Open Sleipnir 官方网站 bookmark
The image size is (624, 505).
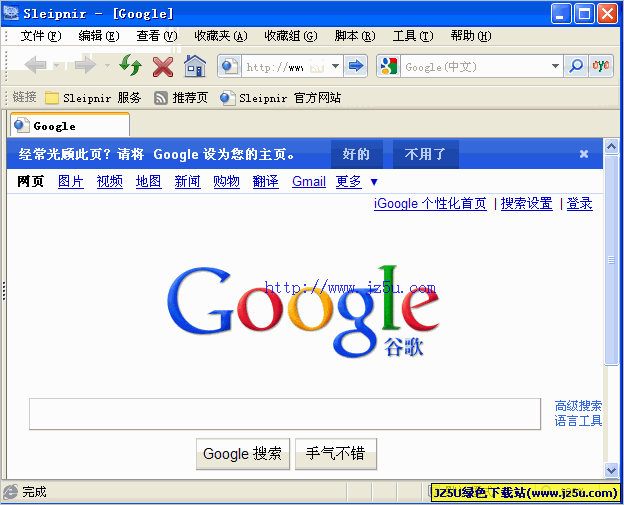click(280, 98)
